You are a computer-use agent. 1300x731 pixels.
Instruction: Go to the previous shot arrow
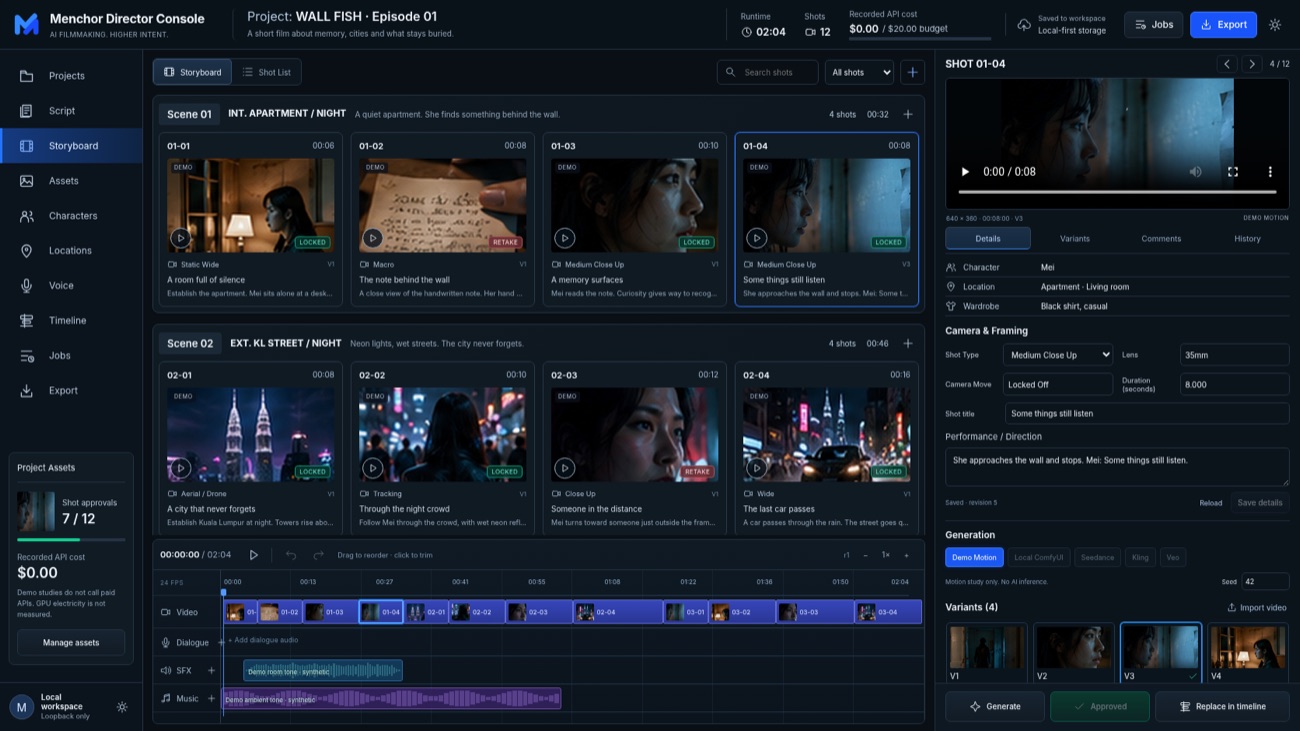pyautogui.click(x=1227, y=64)
